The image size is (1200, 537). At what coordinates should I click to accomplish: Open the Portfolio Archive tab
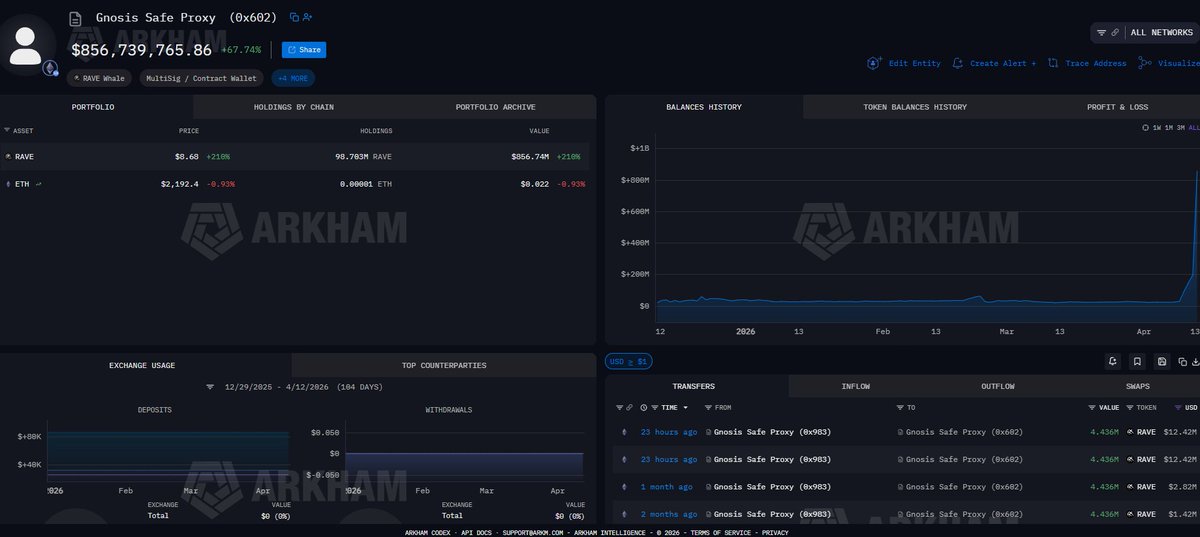pos(495,107)
